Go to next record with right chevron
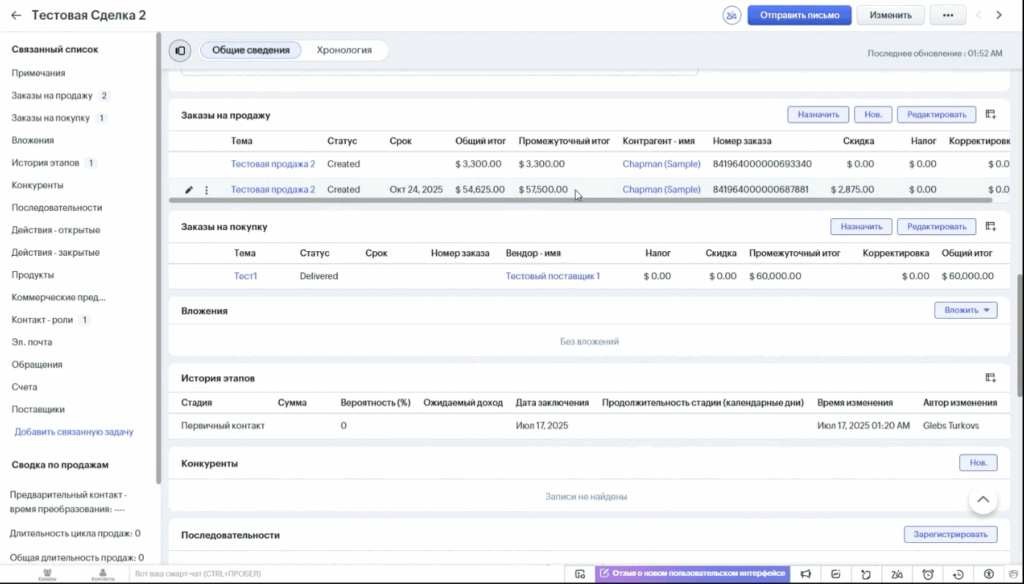Screen dimensions: 1024x584 [x=998, y=15]
